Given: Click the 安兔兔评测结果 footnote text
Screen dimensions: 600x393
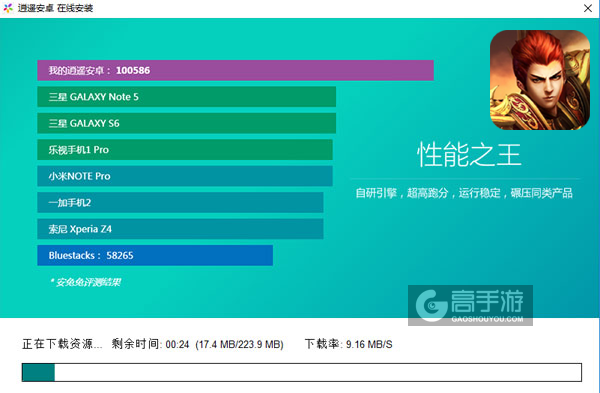Looking at the screenshot, I should pos(85,282).
